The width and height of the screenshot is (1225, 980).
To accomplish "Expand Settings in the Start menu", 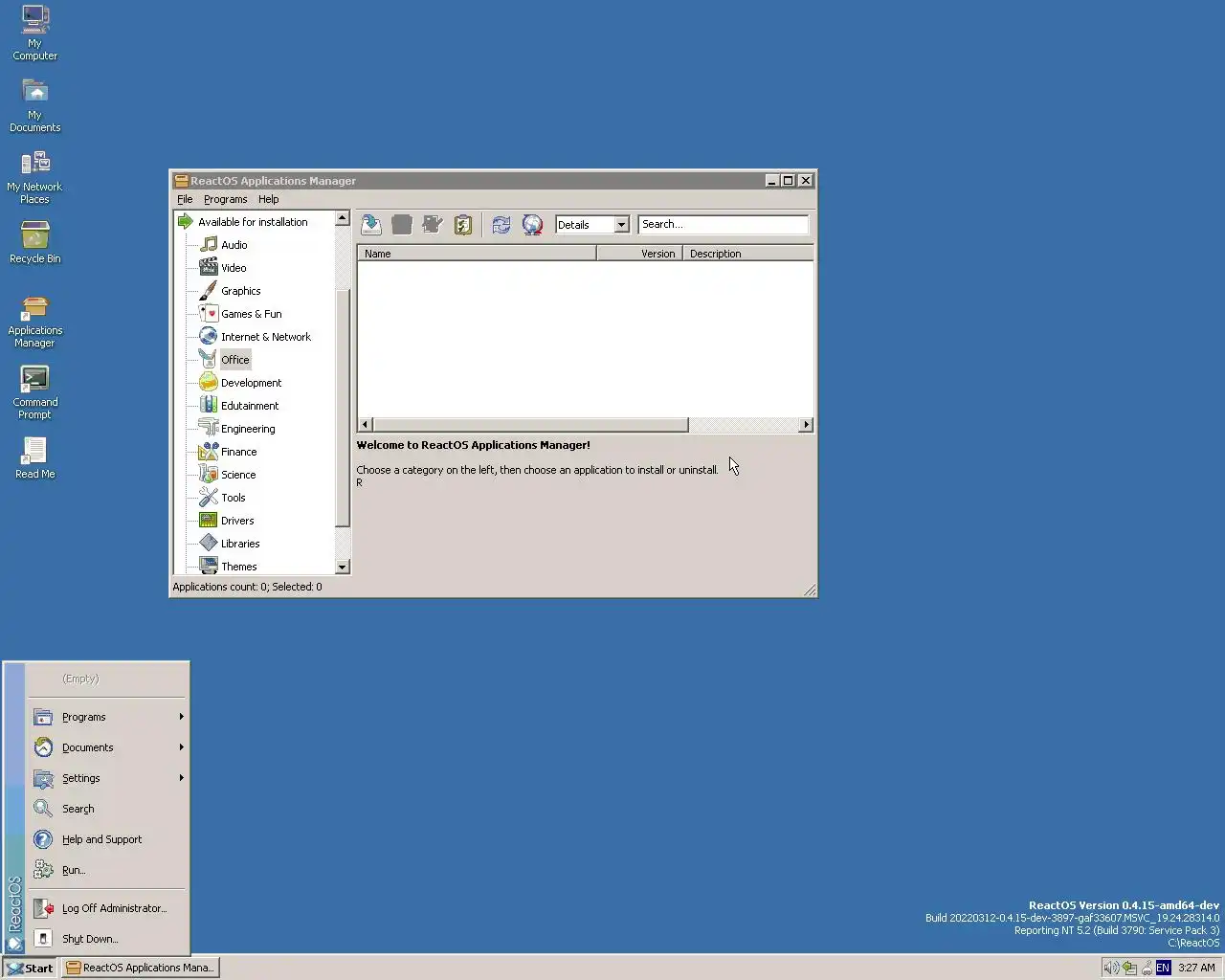I will click(x=108, y=778).
